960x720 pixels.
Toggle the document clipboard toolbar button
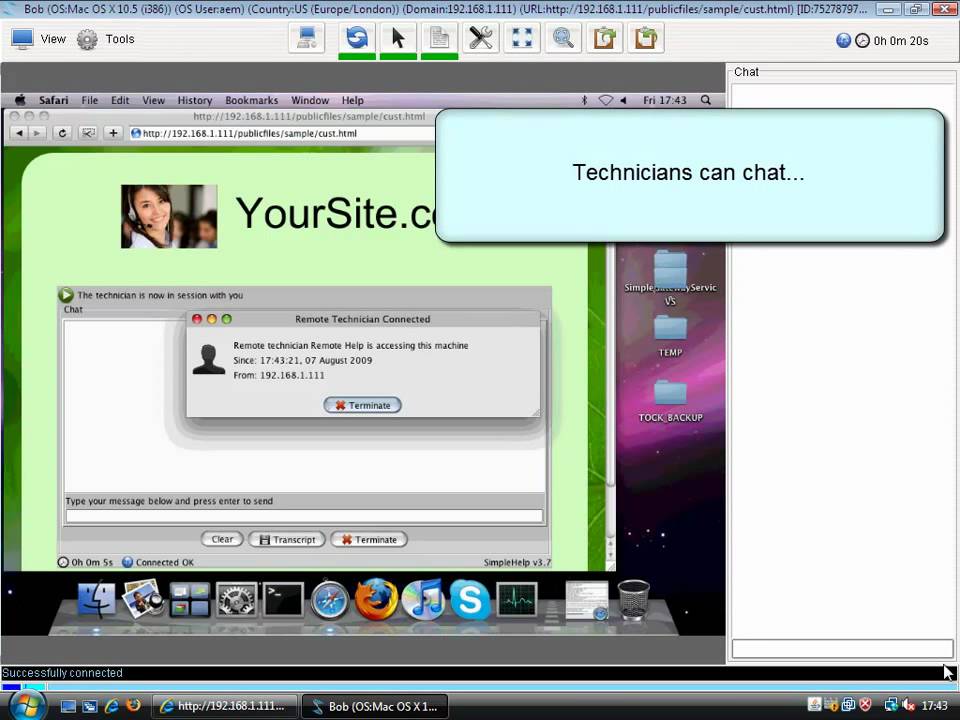click(x=439, y=38)
